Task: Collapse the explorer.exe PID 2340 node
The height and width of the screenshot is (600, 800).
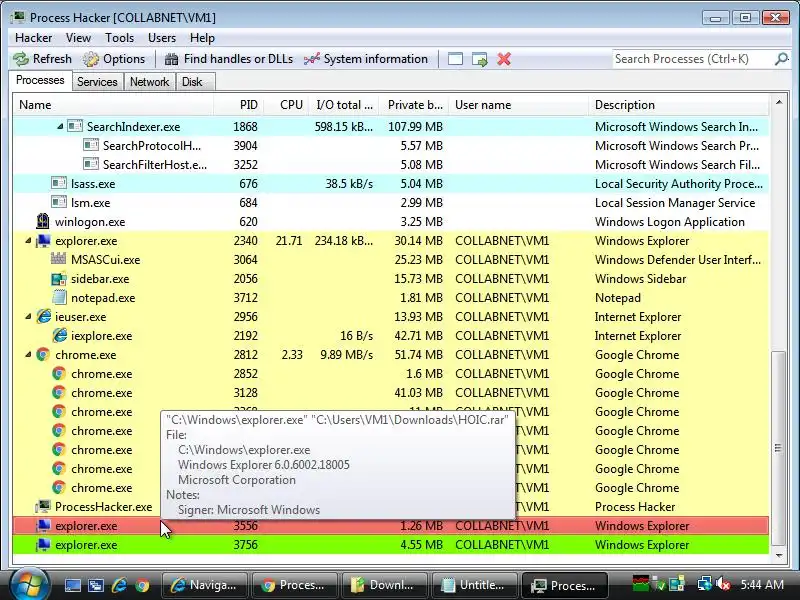Action: point(28,241)
